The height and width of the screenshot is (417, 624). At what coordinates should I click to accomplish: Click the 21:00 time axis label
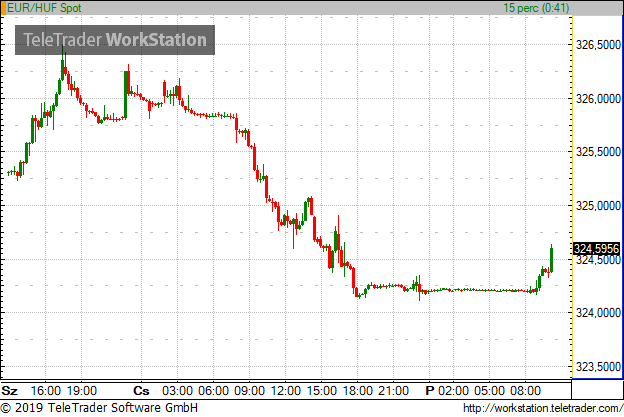tap(394, 391)
